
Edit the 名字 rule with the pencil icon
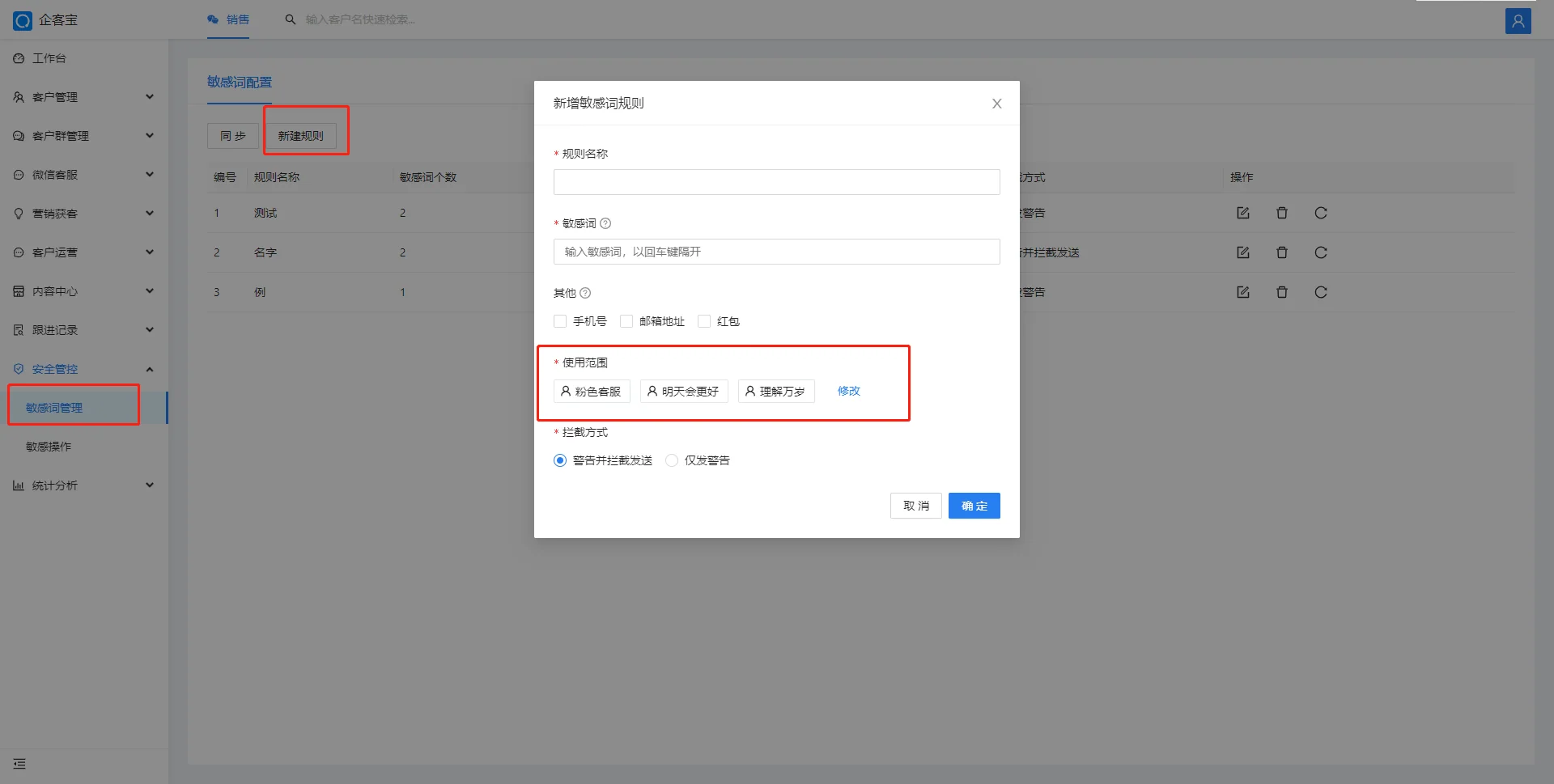click(x=1243, y=252)
